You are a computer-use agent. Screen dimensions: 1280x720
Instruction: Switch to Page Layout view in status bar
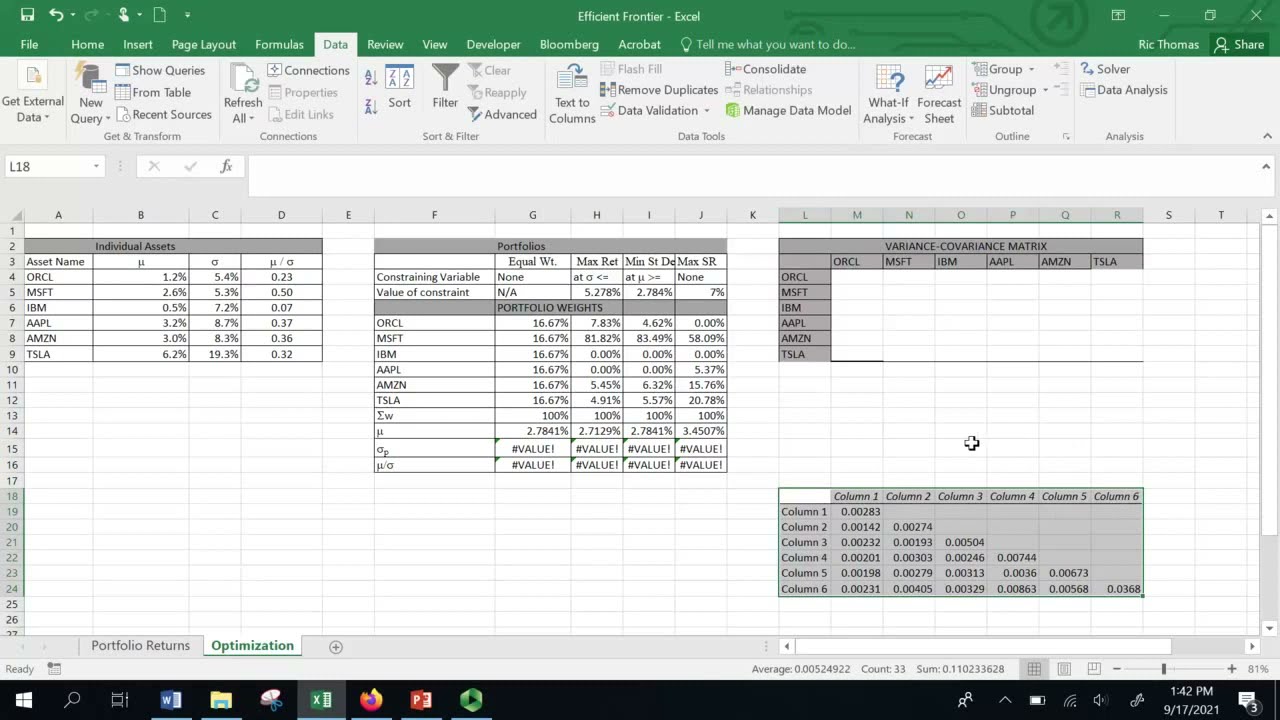click(x=1064, y=668)
